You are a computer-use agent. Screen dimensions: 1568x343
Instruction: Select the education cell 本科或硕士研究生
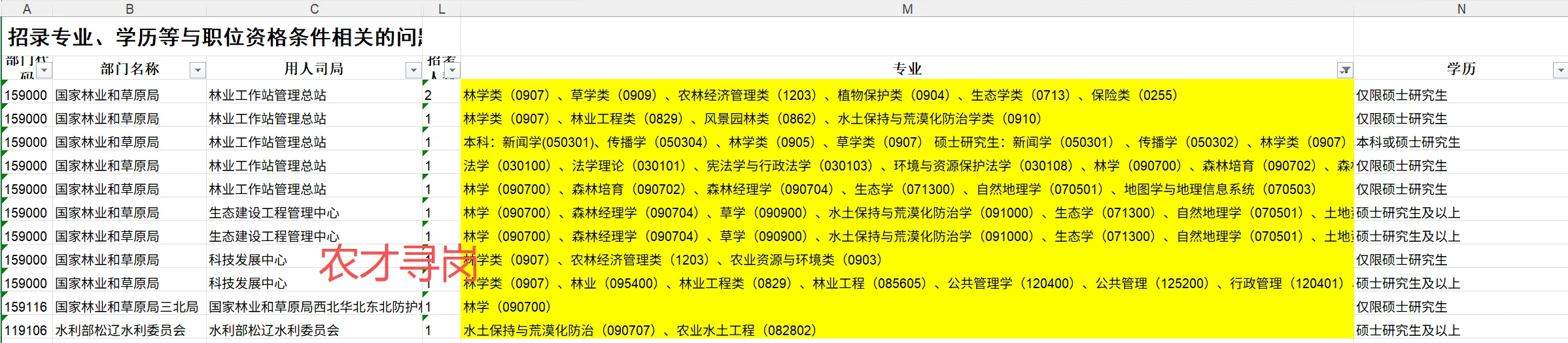tap(1461, 142)
